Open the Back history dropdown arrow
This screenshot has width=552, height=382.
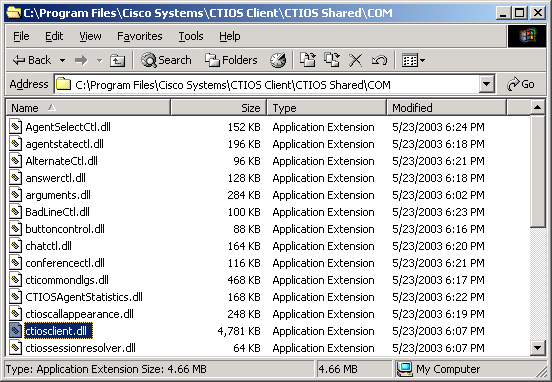click(62, 61)
